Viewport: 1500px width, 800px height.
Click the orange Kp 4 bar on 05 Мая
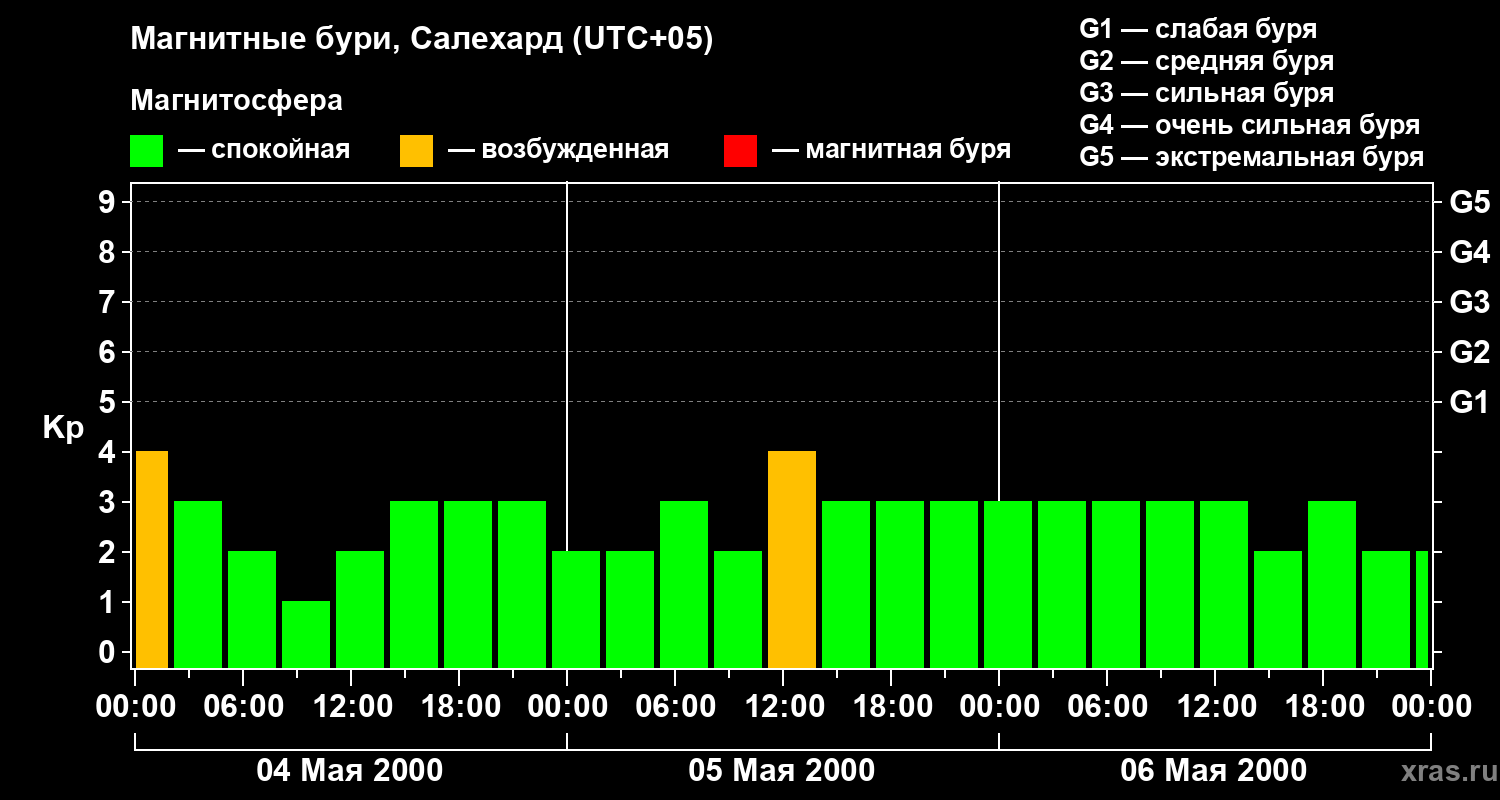(792, 560)
